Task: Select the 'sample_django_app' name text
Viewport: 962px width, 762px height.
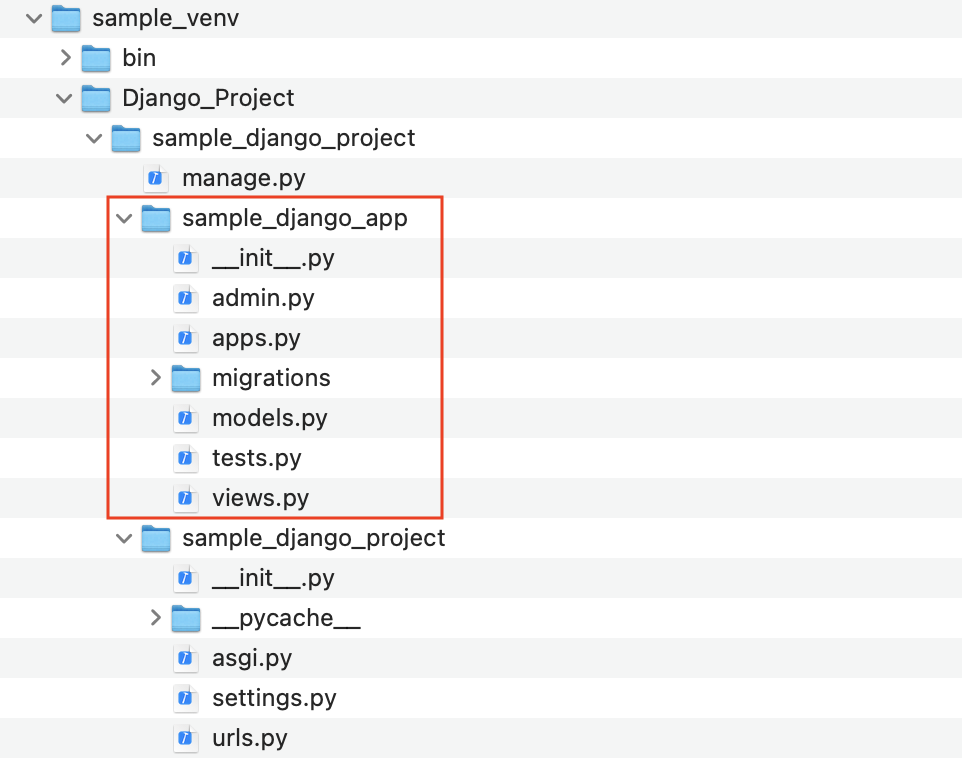Action: (x=294, y=218)
